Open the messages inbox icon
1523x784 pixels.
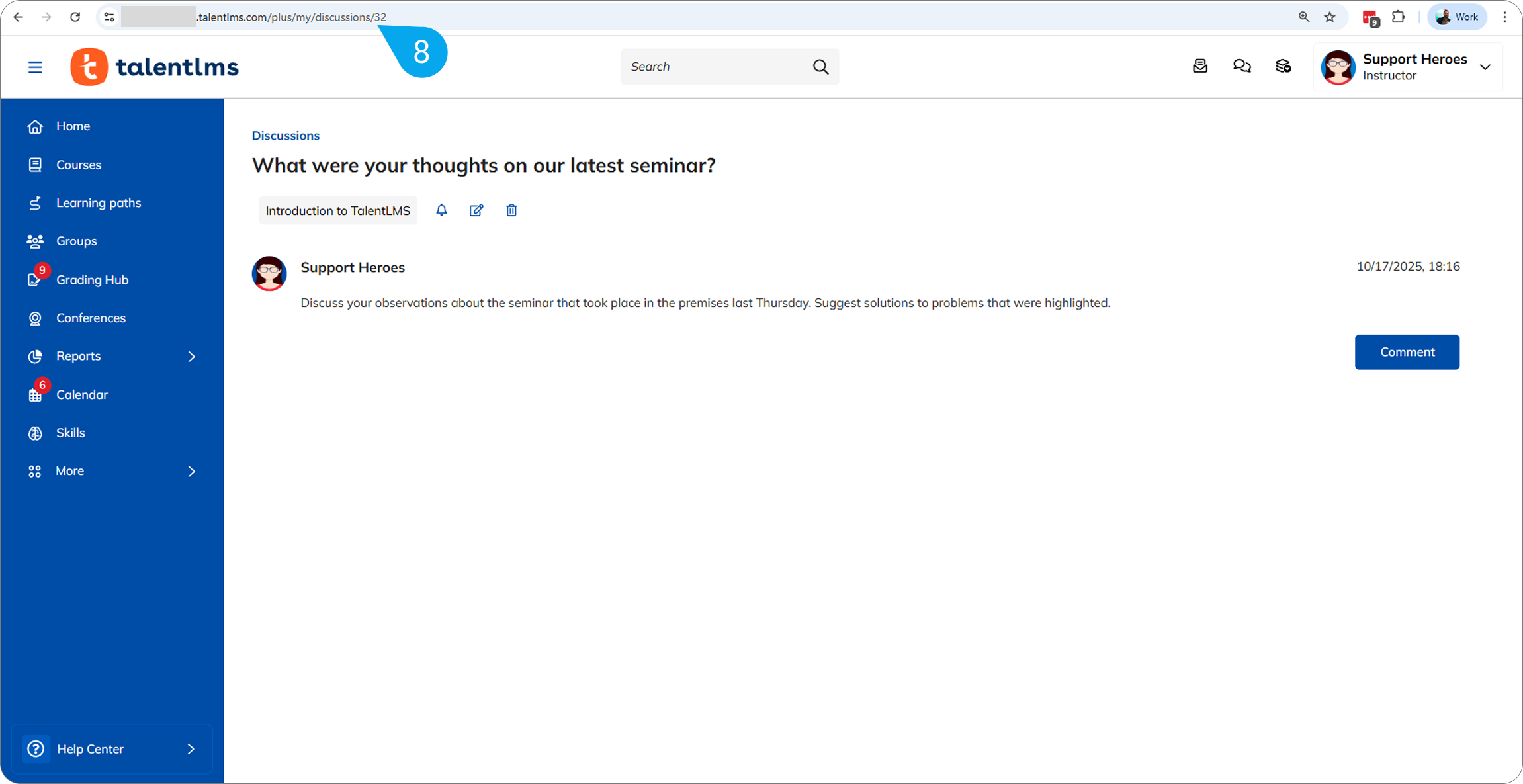click(1200, 66)
